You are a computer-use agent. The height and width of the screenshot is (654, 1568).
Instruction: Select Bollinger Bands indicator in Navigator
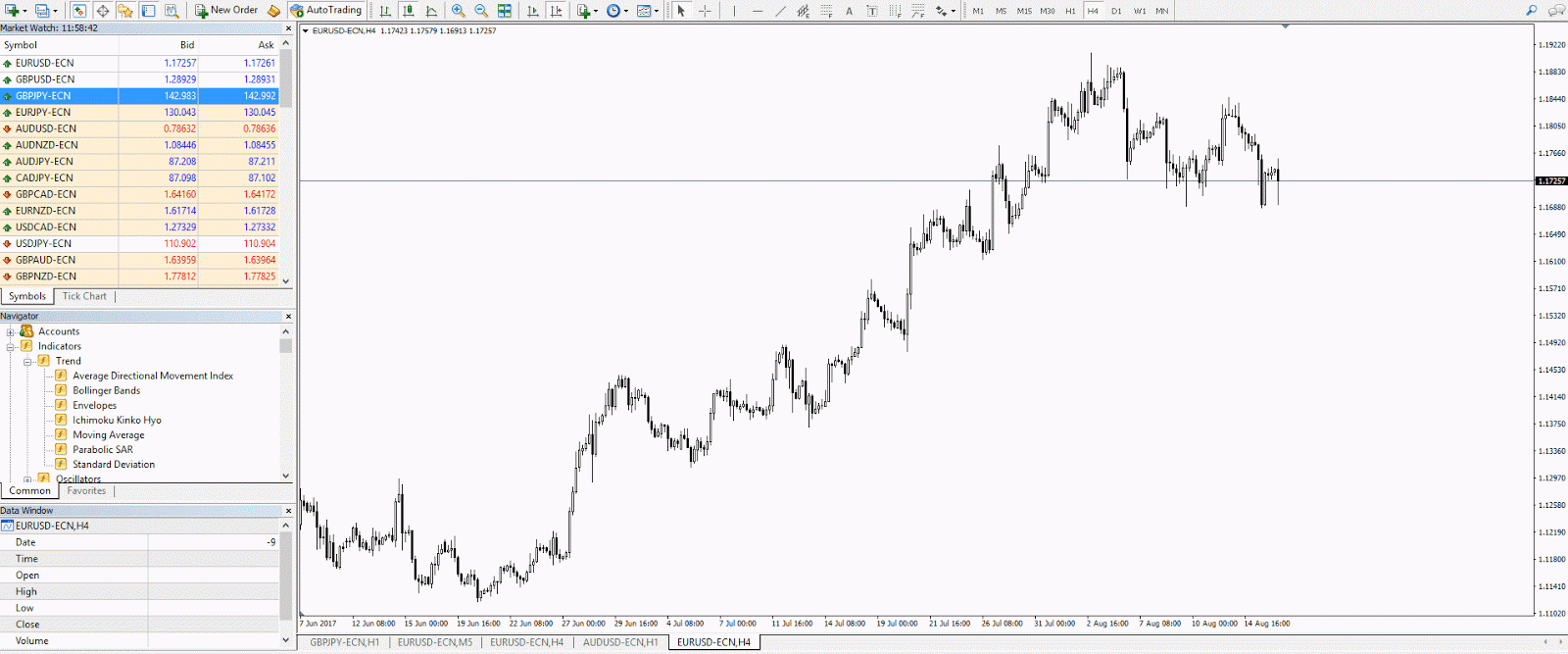[x=106, y=390]
